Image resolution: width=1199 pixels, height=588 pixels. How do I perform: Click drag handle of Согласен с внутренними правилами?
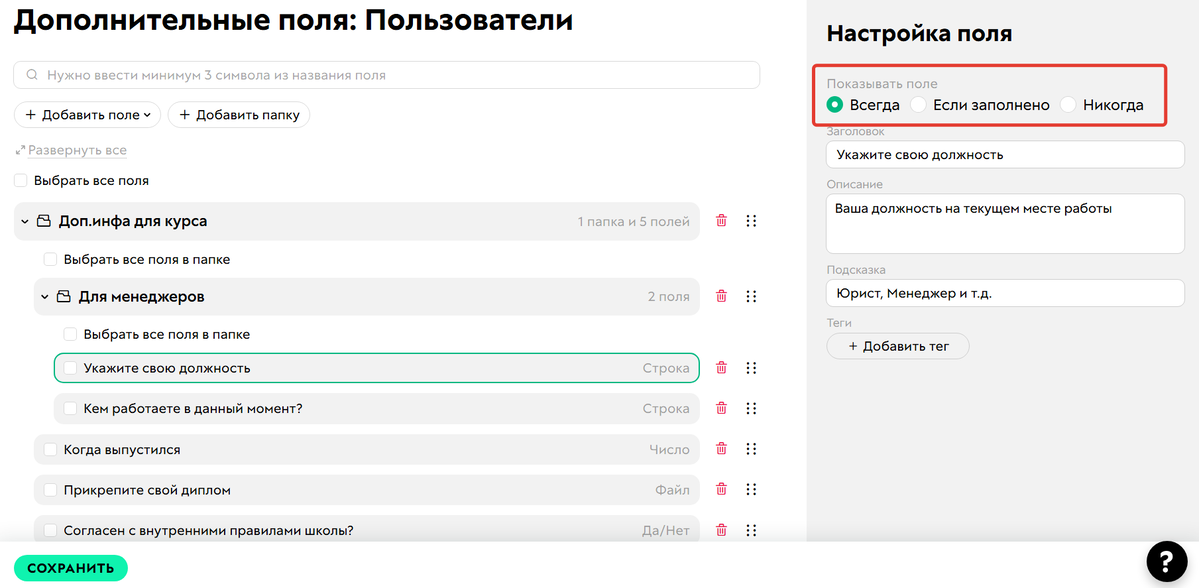(x=751, y=530)
